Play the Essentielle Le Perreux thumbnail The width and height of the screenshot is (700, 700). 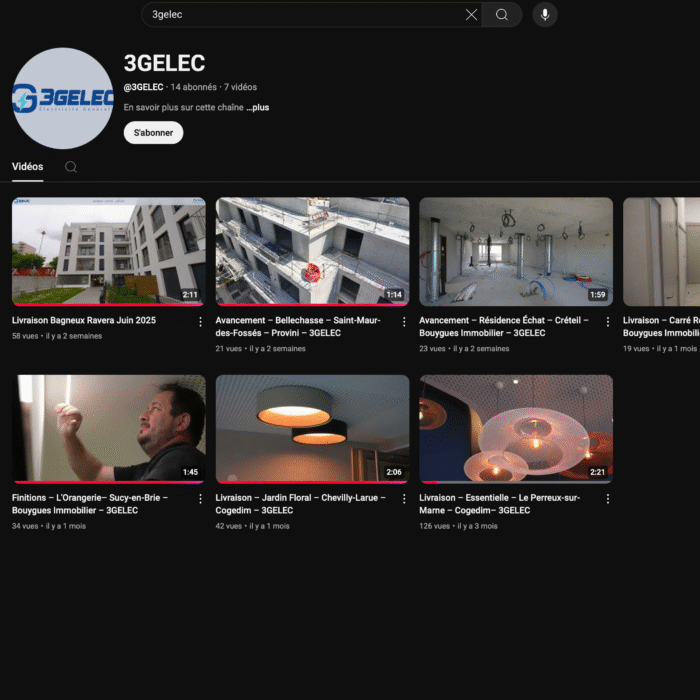click(x=516, y=428)
